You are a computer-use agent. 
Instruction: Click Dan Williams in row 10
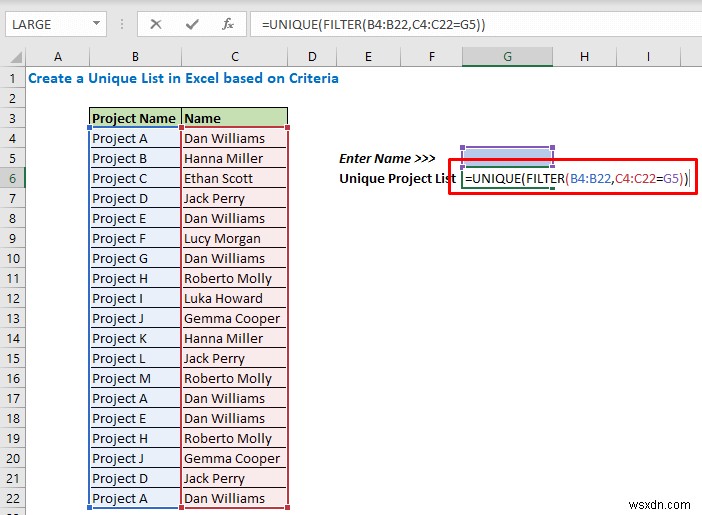pyautogui.click(x=234, y=258)
